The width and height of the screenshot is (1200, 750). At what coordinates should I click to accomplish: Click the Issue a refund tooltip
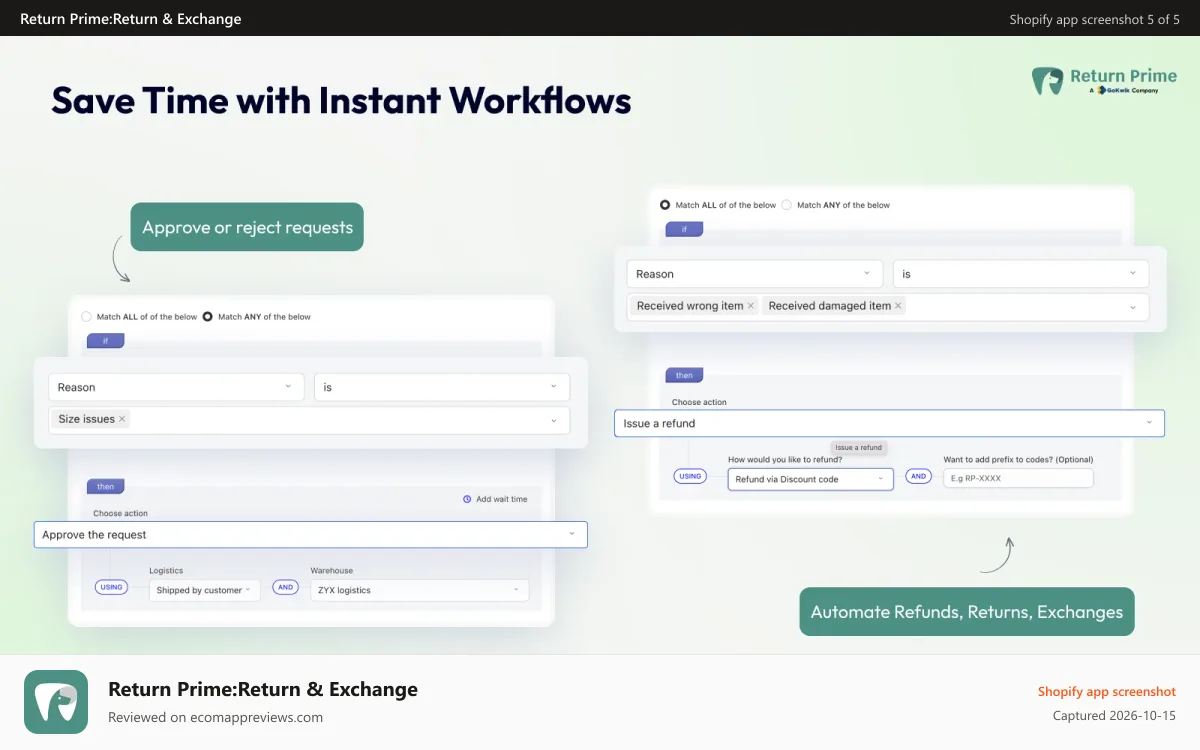coord(859,448)
